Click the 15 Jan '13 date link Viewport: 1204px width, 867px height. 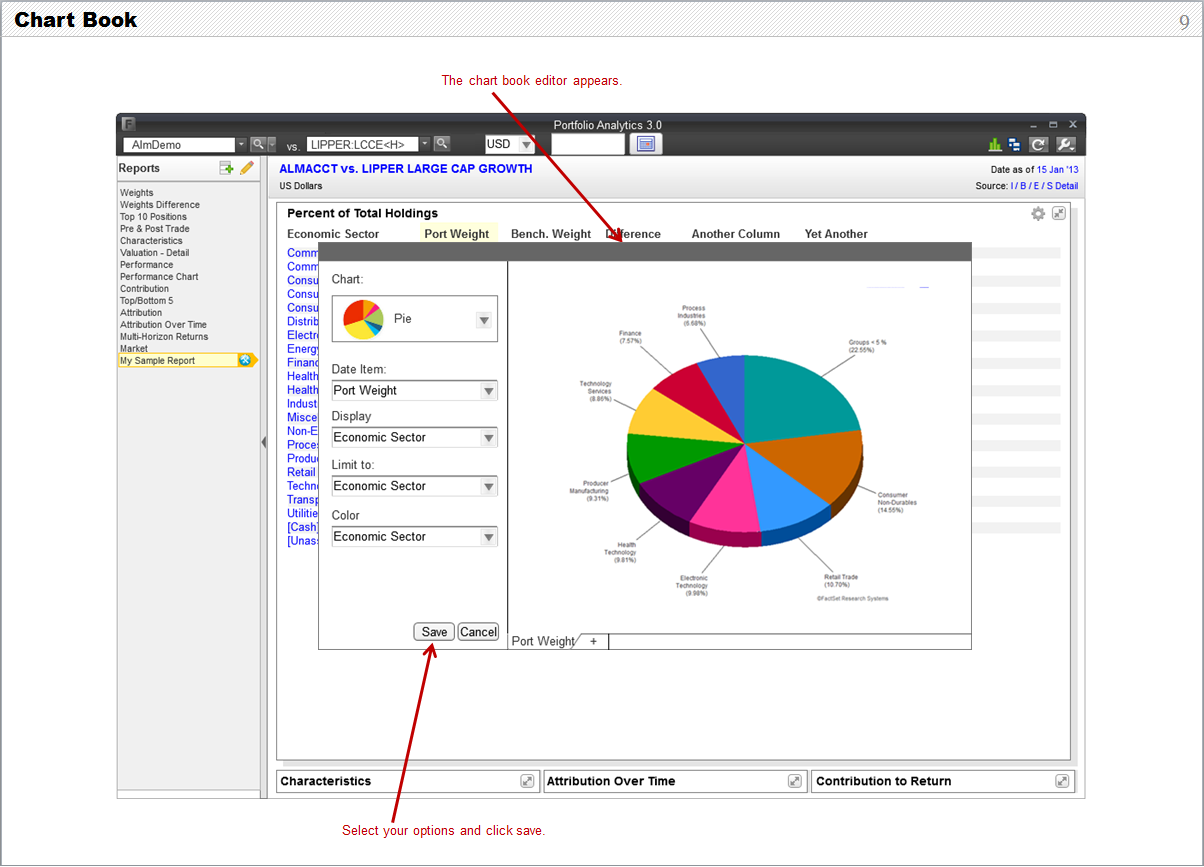[x=1057, y=170]
